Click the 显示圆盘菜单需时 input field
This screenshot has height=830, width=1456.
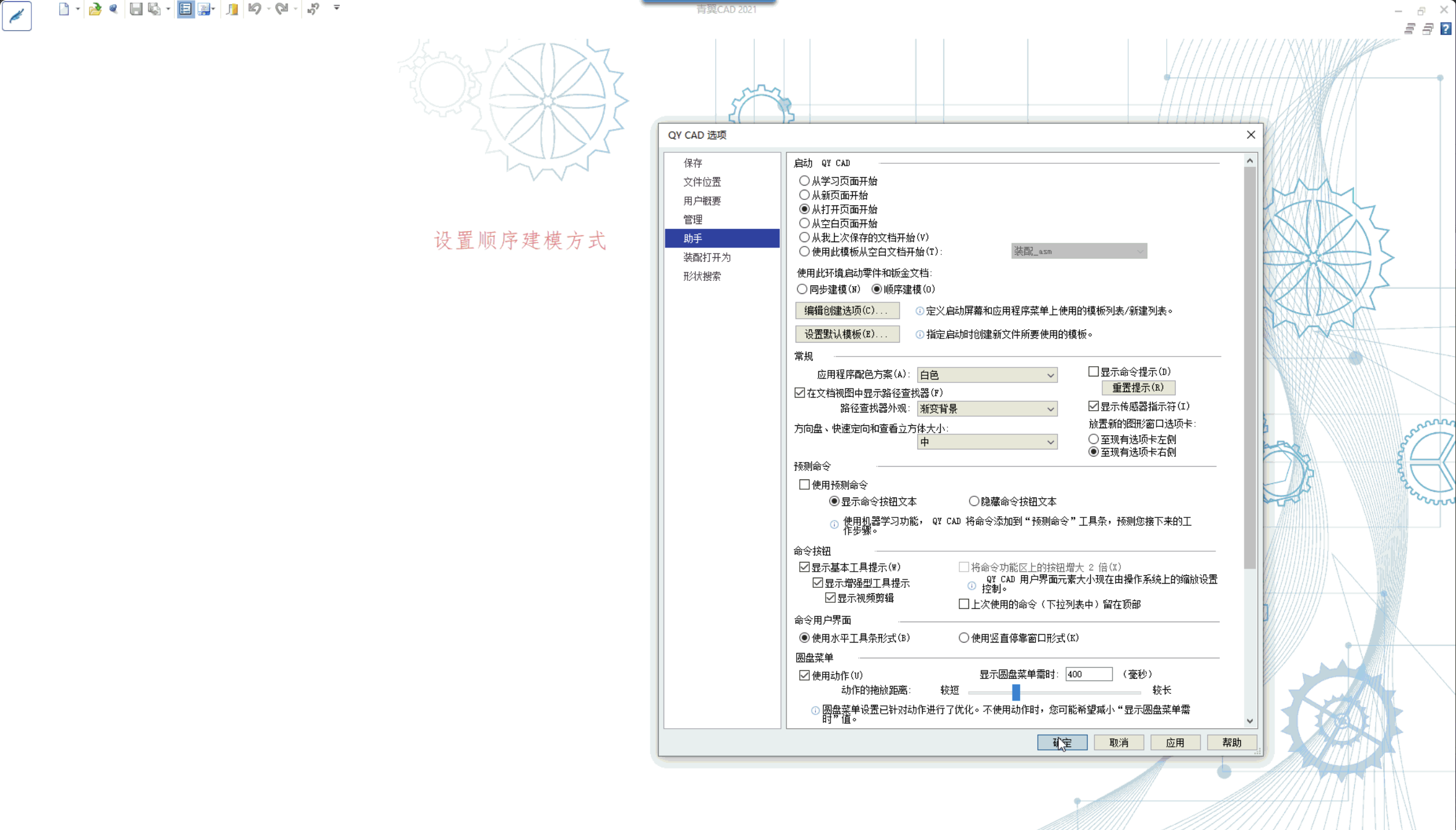click(x=1088, y=674)
